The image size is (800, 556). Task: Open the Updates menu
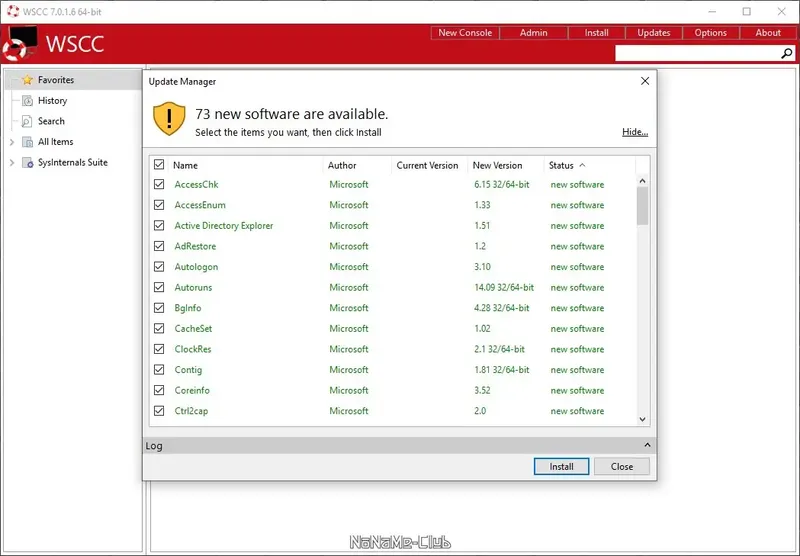[654, 33]
